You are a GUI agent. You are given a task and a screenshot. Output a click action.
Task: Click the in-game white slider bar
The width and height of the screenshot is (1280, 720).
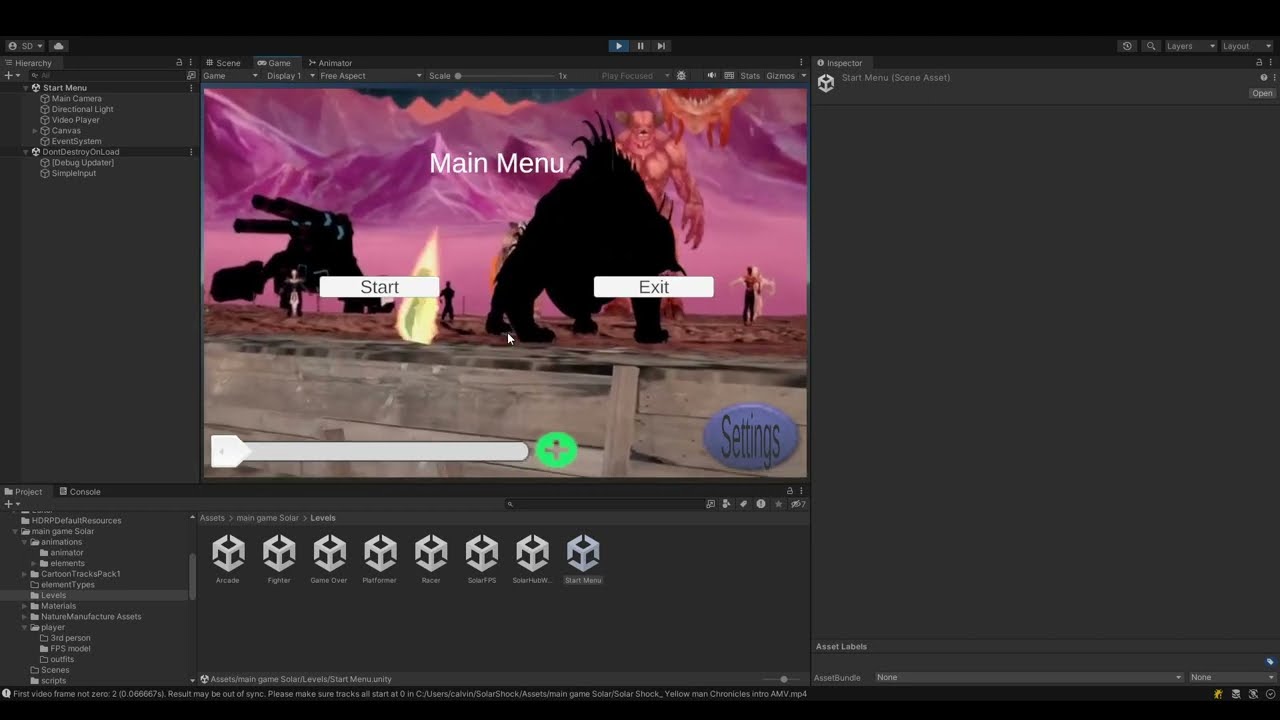(370, 451)
